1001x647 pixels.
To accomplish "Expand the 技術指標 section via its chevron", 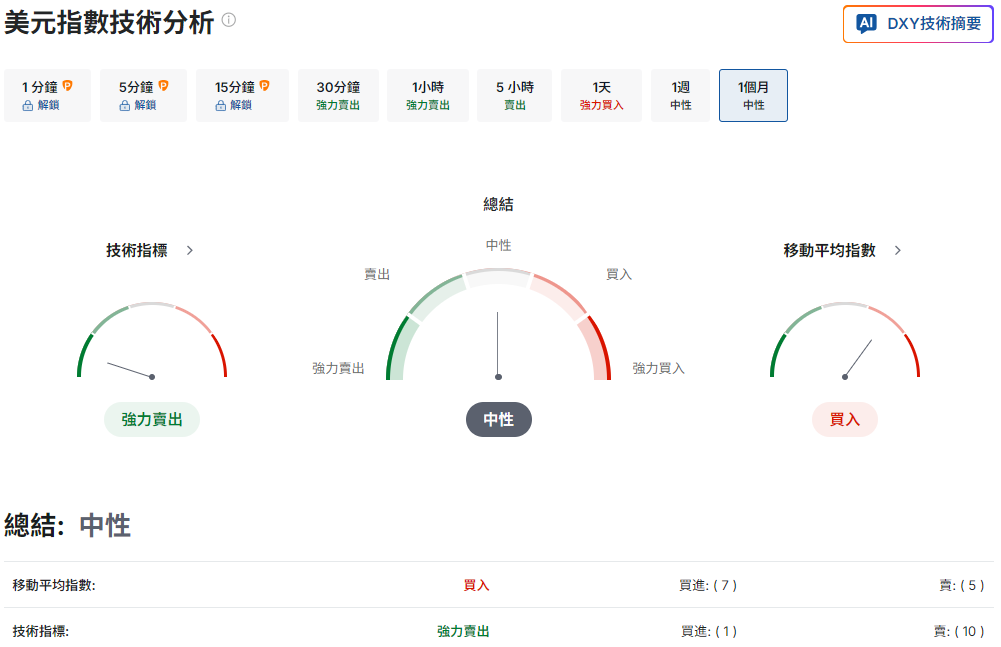I will pos(189,251).
